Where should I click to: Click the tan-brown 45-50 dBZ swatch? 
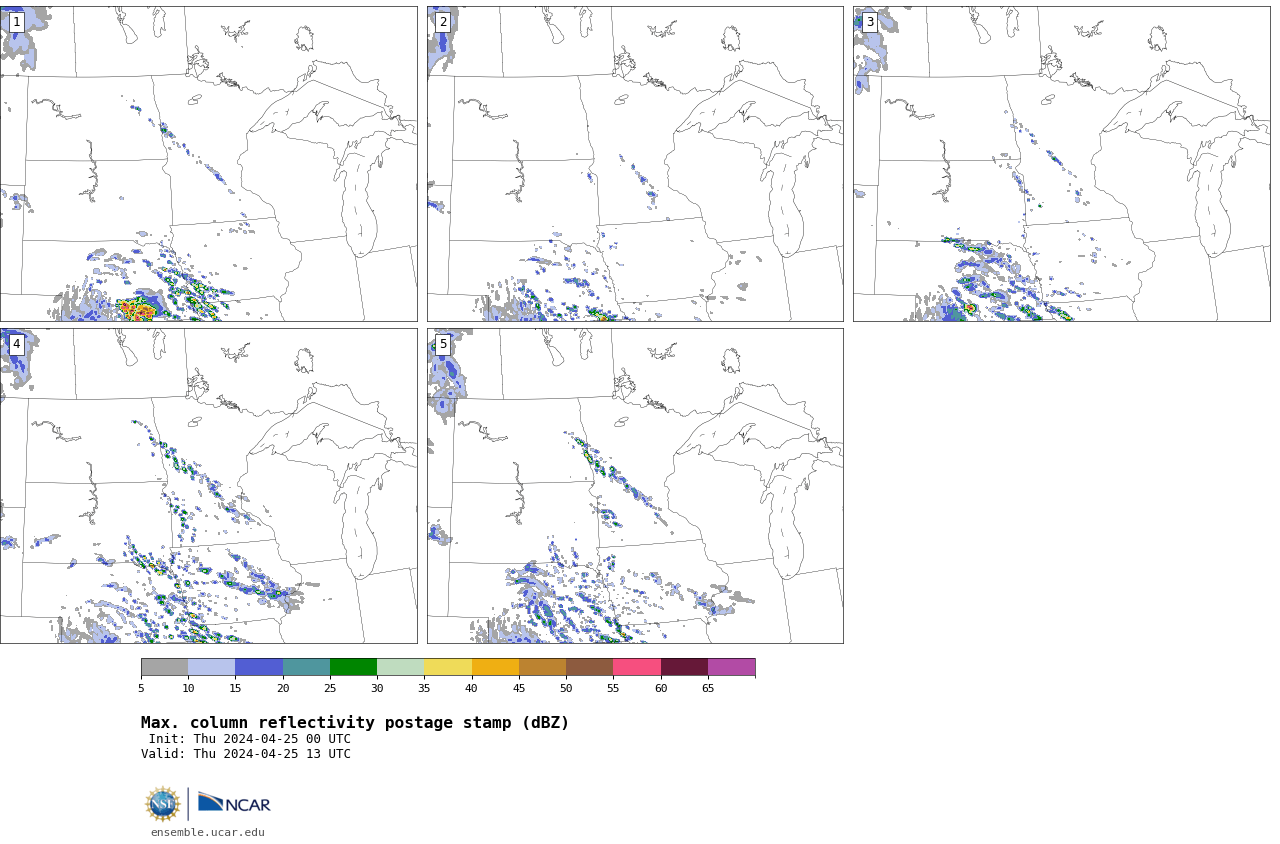click(x=542, y=667)
